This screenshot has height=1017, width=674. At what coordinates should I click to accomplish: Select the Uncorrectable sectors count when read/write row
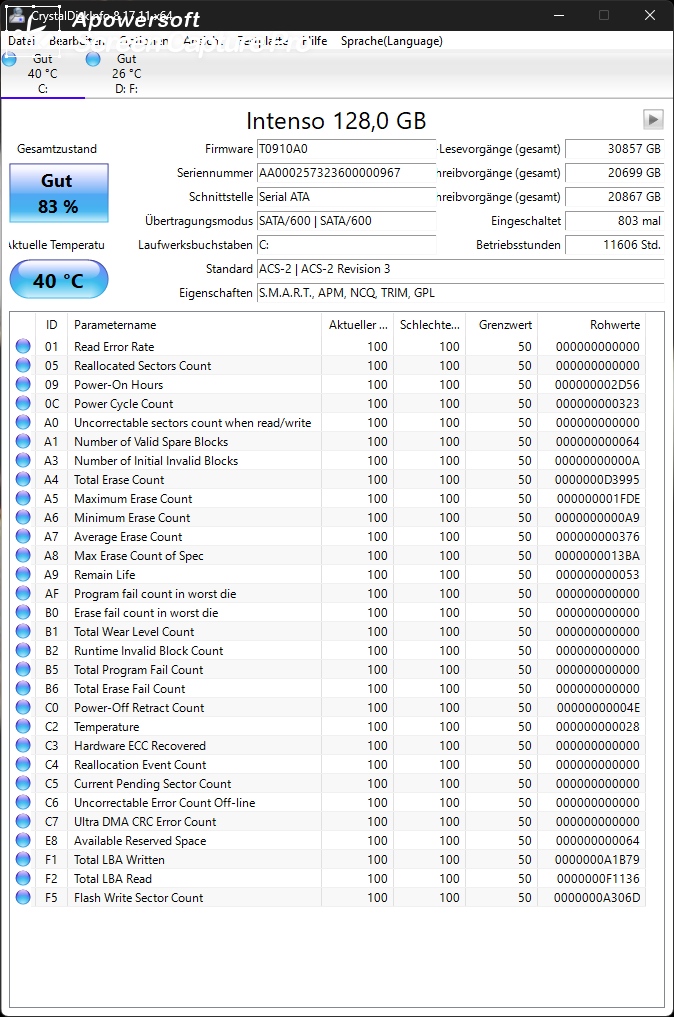[x=328, y=422]
